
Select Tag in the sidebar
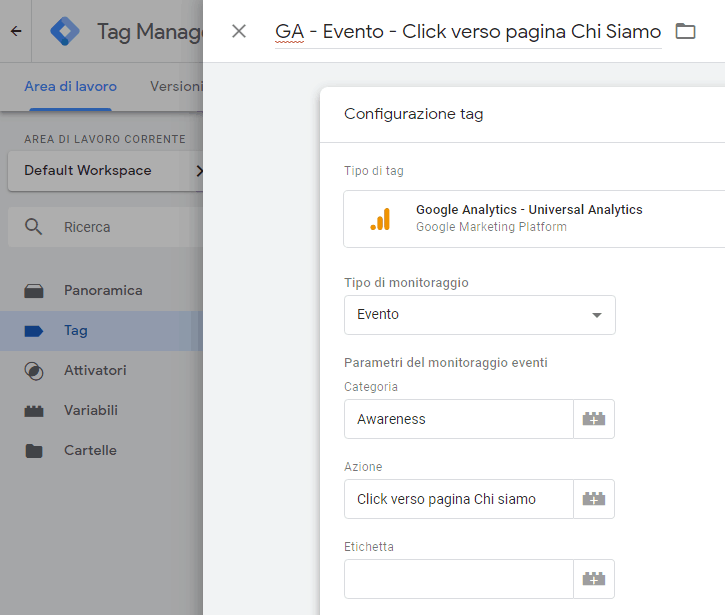101,331
